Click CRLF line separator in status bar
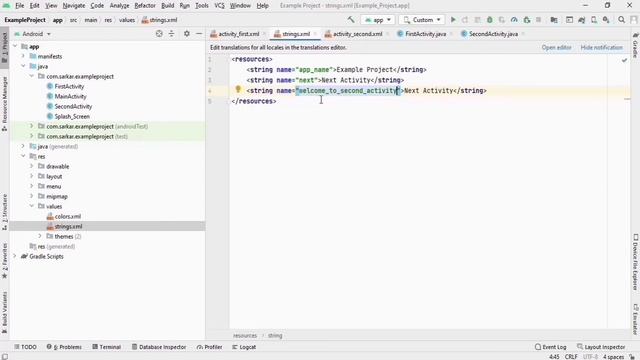This screenshot has width=640, height=360. [571, 357]
